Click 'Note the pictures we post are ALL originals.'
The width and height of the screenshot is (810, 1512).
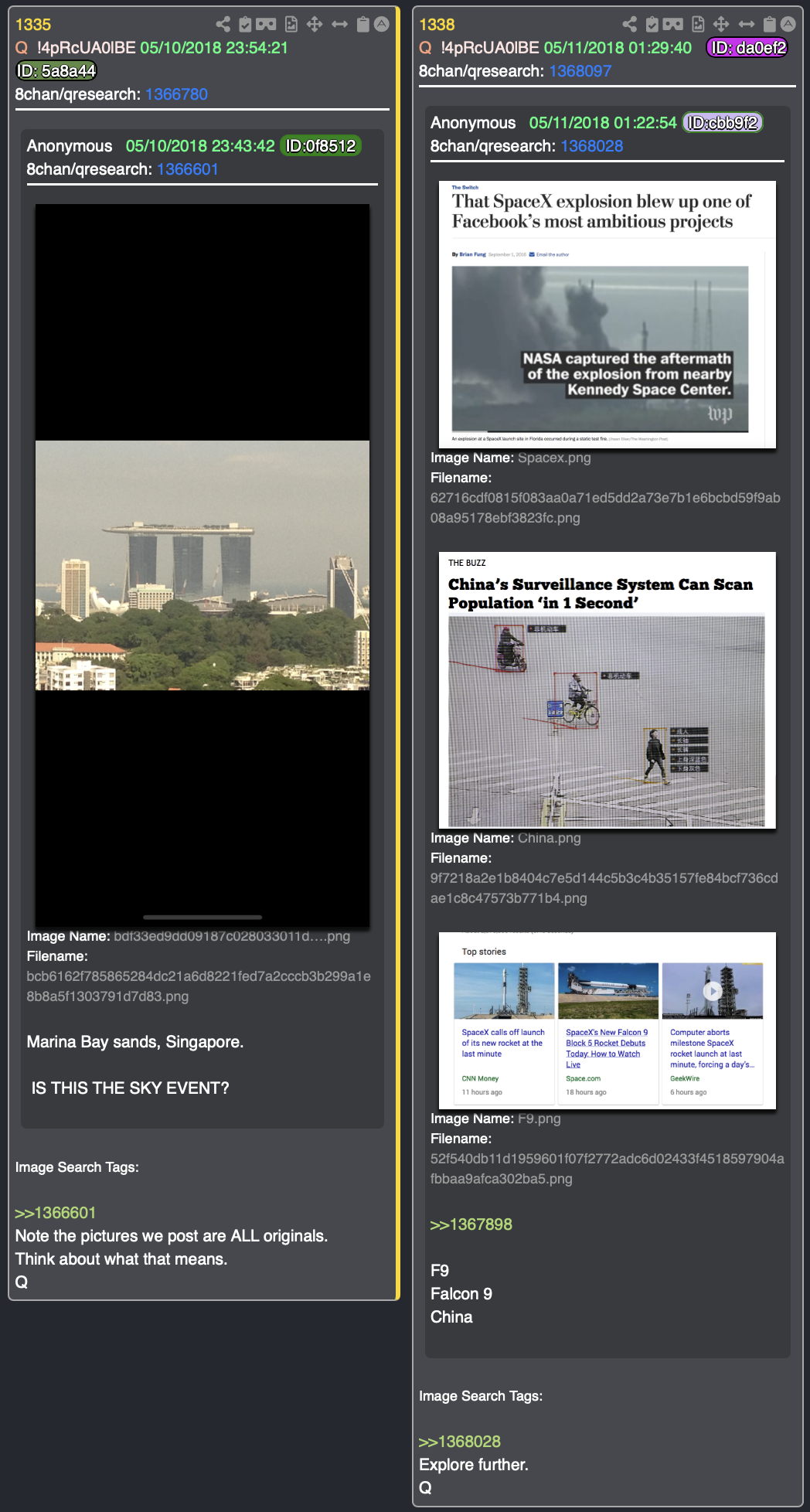click(x=172, y=1236)
